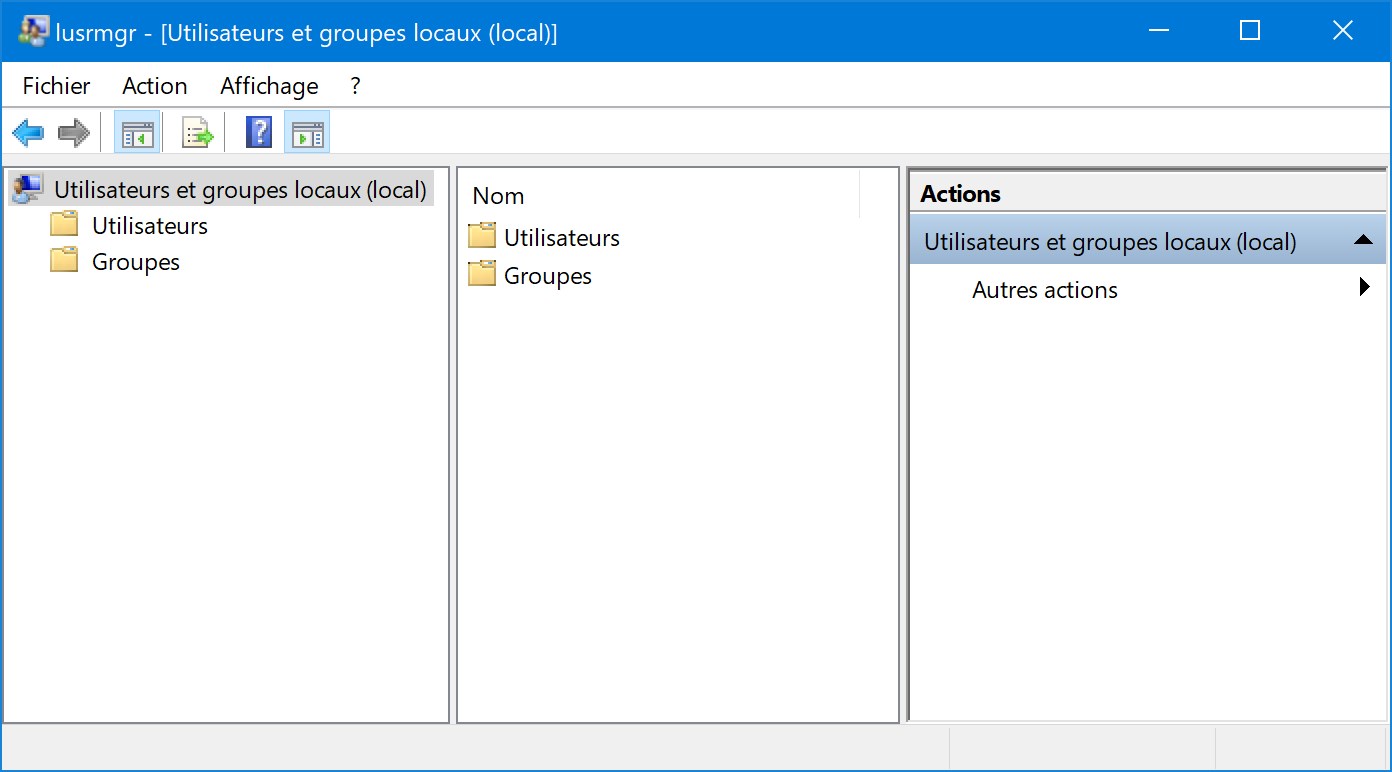Open Help via the question mark icon
1392x772 pixels.
coord(259,132)
